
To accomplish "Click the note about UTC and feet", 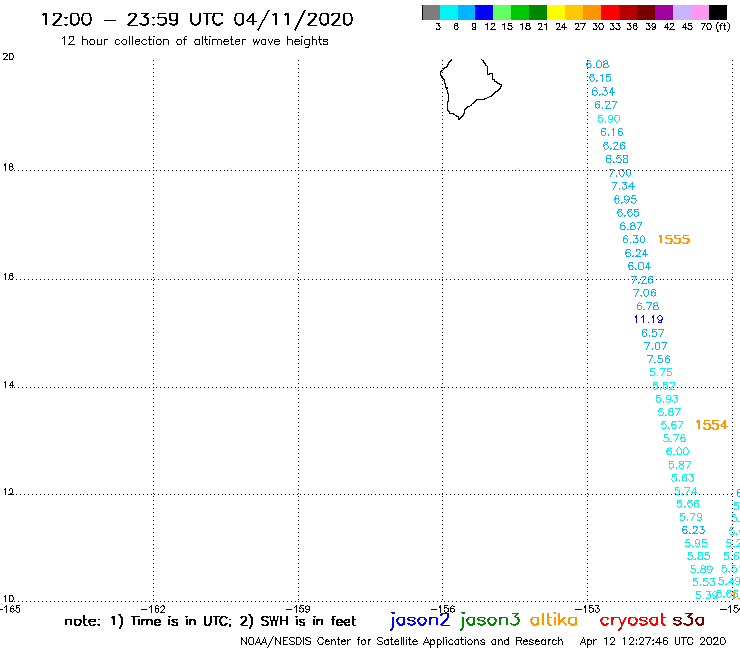I will click(x=210, y=621).
